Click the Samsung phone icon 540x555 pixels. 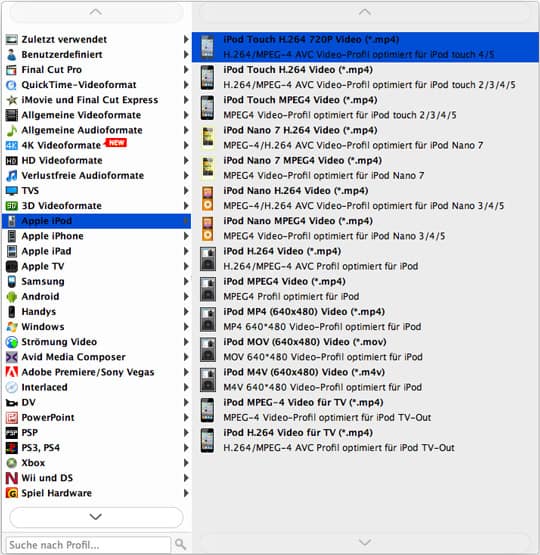tap(12, 282)
